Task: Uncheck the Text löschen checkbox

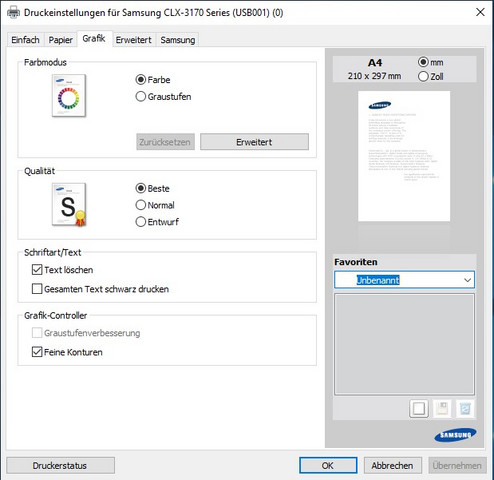Action: (x=37, y=269)
